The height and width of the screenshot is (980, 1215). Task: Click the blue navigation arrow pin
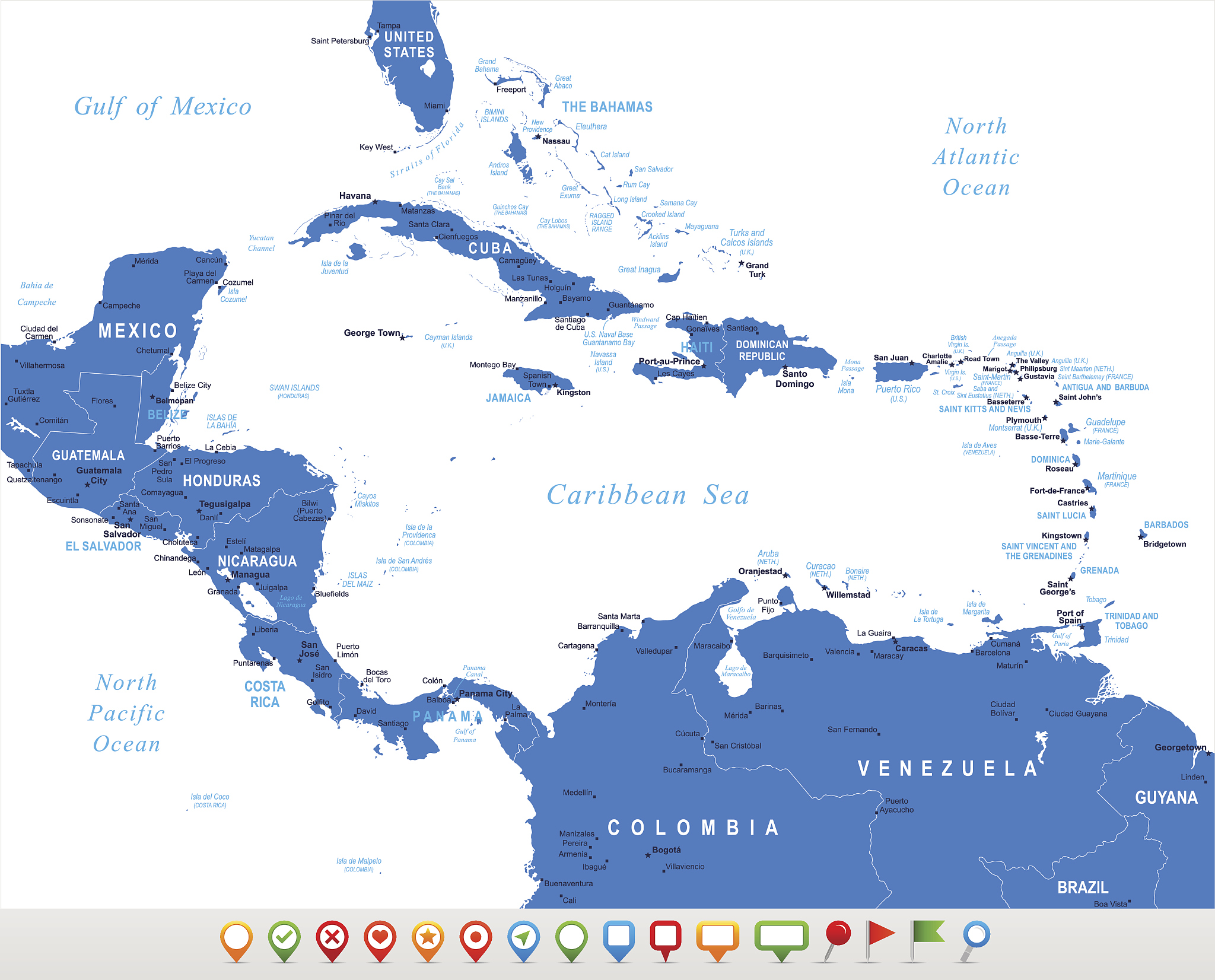coord(524,941)
